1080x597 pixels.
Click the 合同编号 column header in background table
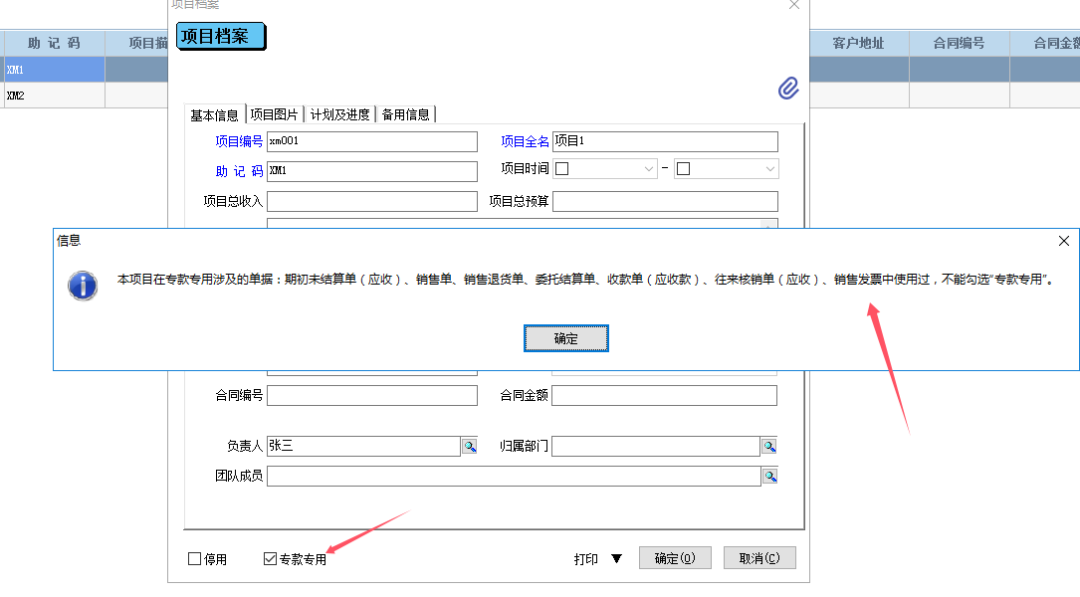click(x=959, y=43)
